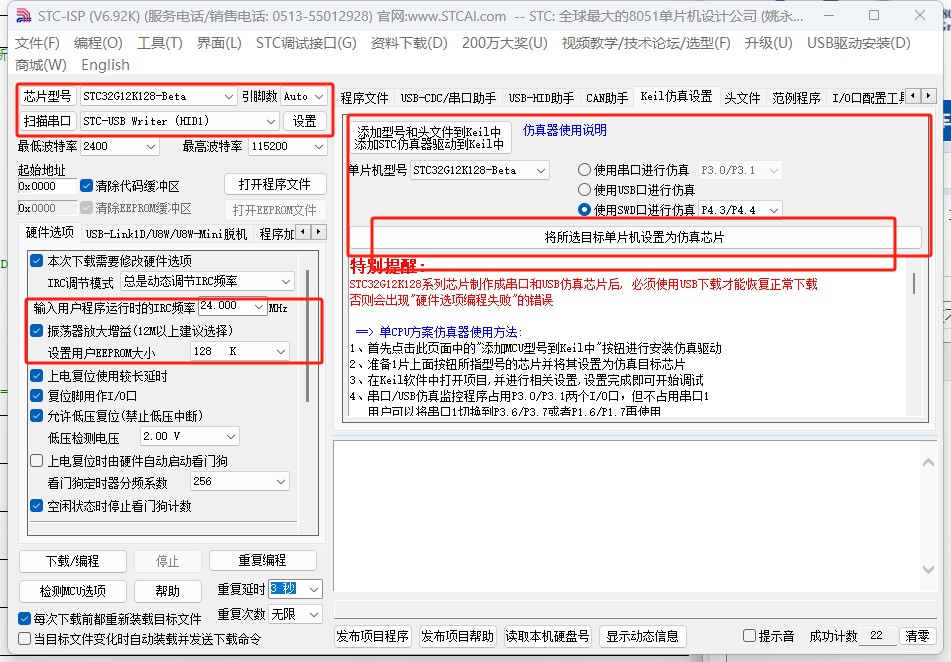The height and width of the screenshot is (662, 951).
Task: Open the 编程(O) menu
Action: [x=98, y=43]
